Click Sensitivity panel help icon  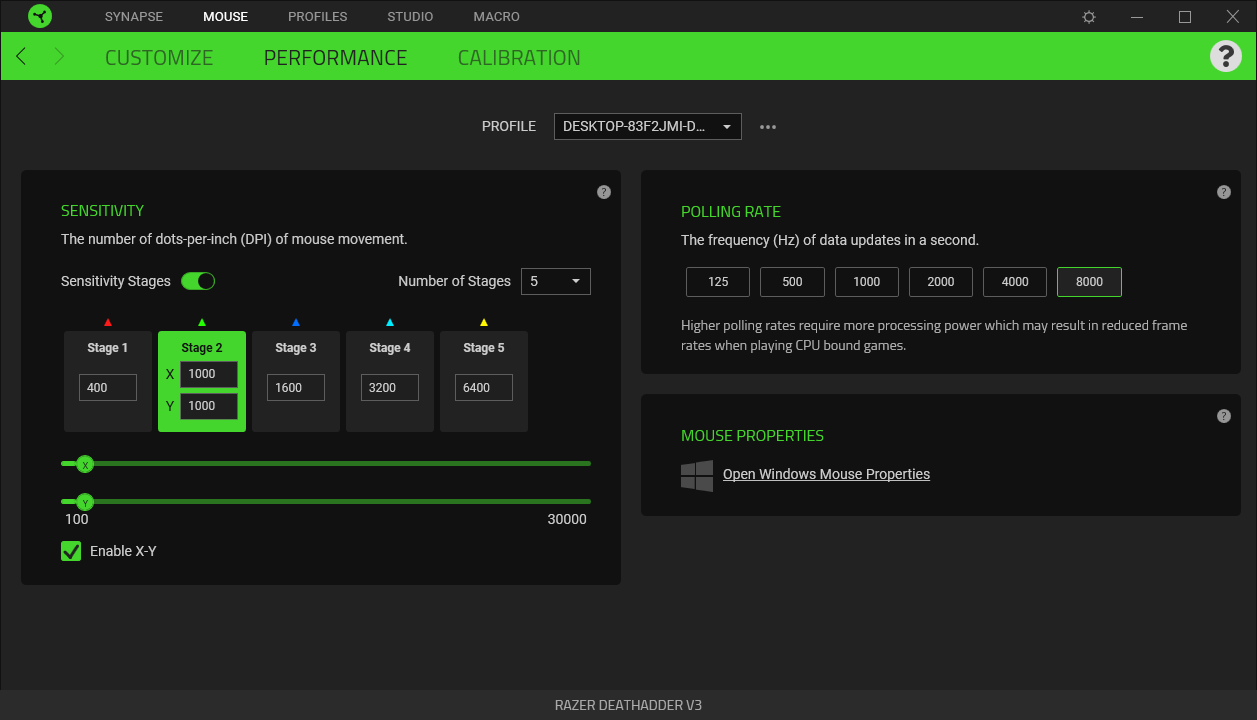coord(604,192)
